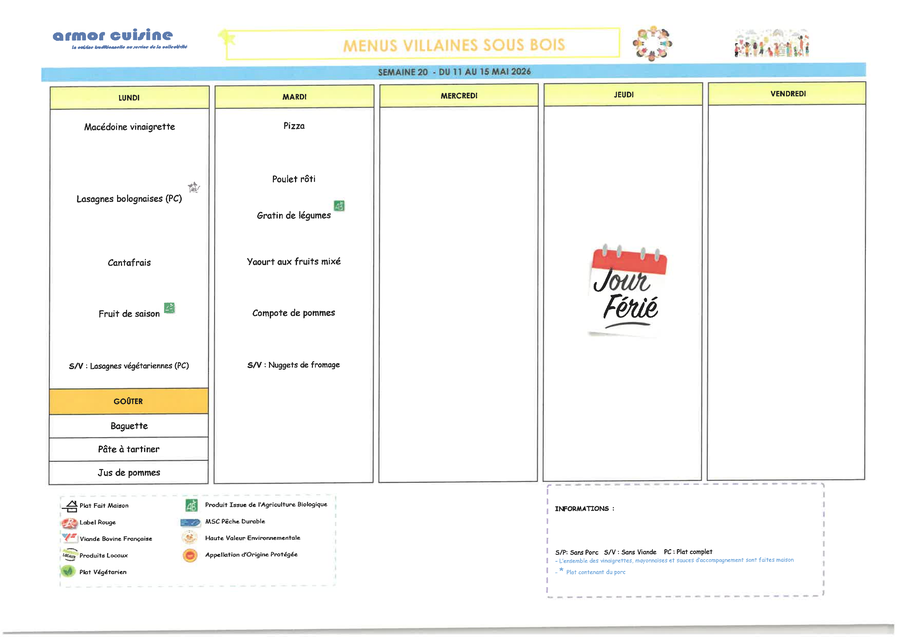Click the Menus Villaines Sous Bois title
900x637 pixels.
pyautogui.click(x=453, y=45)
